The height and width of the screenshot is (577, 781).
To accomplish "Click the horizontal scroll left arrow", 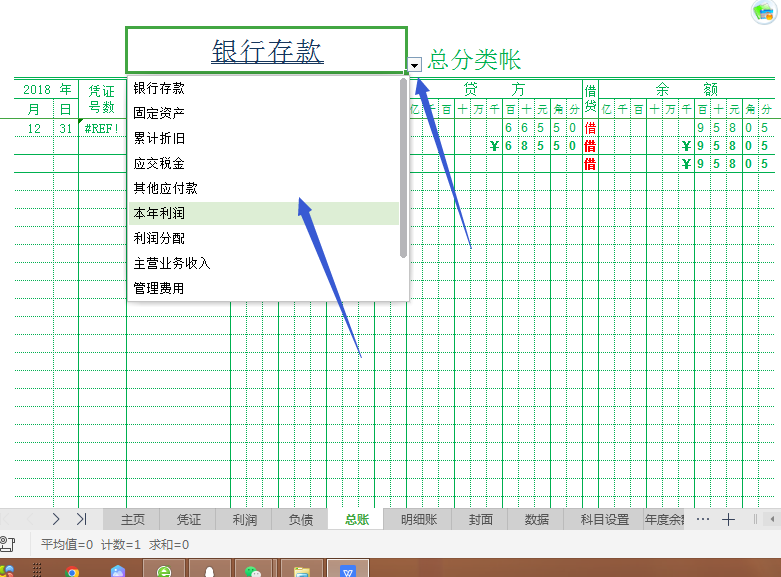I will click(772, 519).
